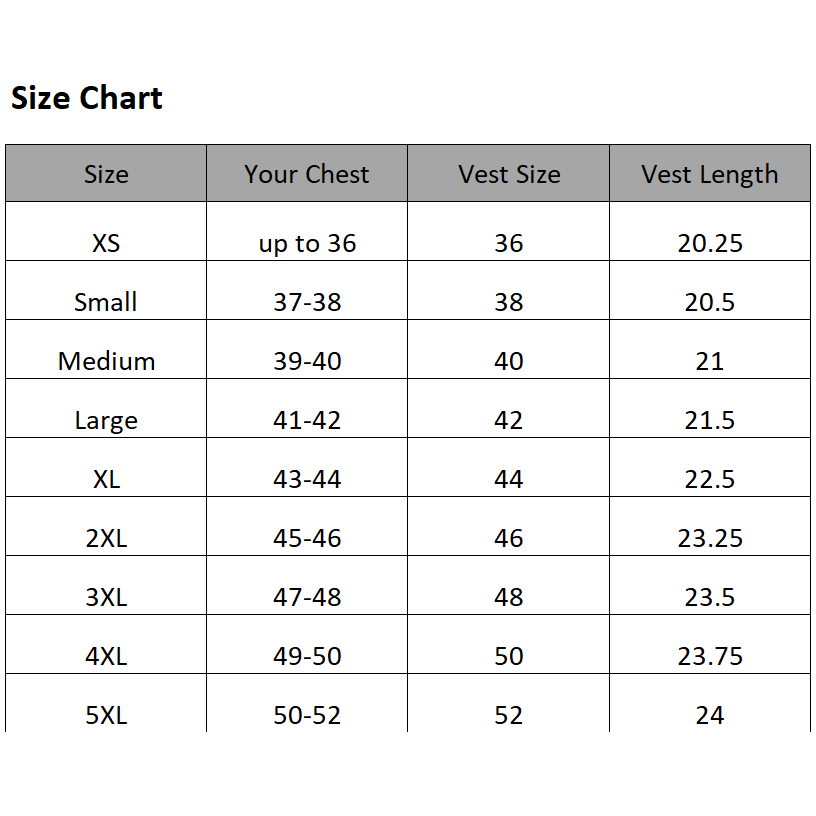Click the 4XL size cell
The height and width of the screenshot is (816, 816).
(x=106, y=656)
